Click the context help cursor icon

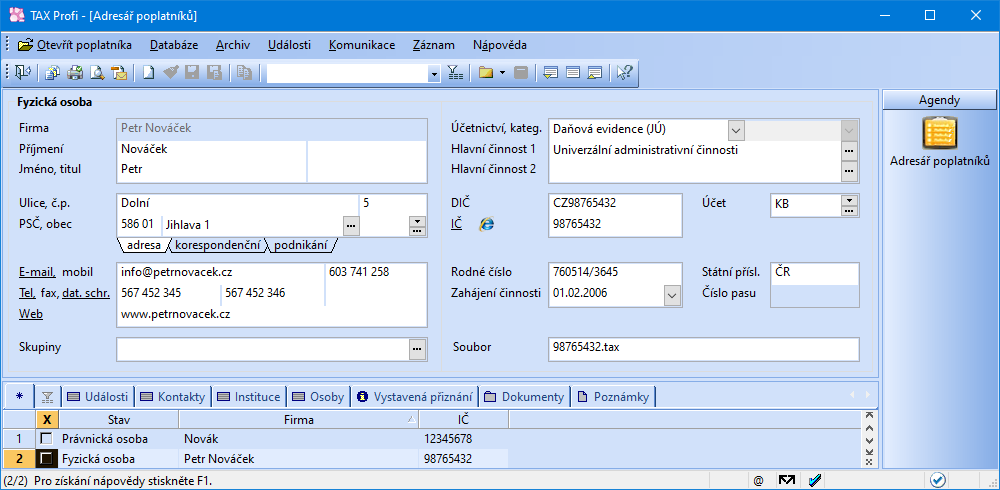[624, 73]
